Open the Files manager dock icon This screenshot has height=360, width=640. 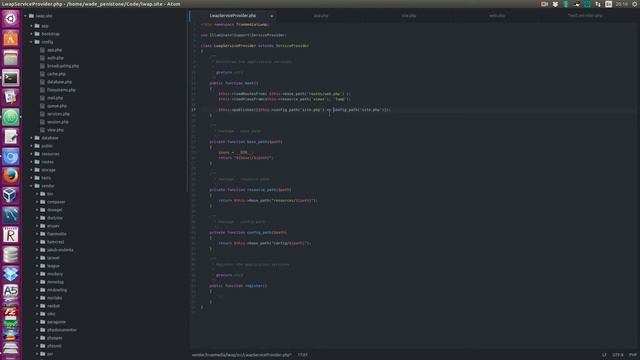pos(11,58)
